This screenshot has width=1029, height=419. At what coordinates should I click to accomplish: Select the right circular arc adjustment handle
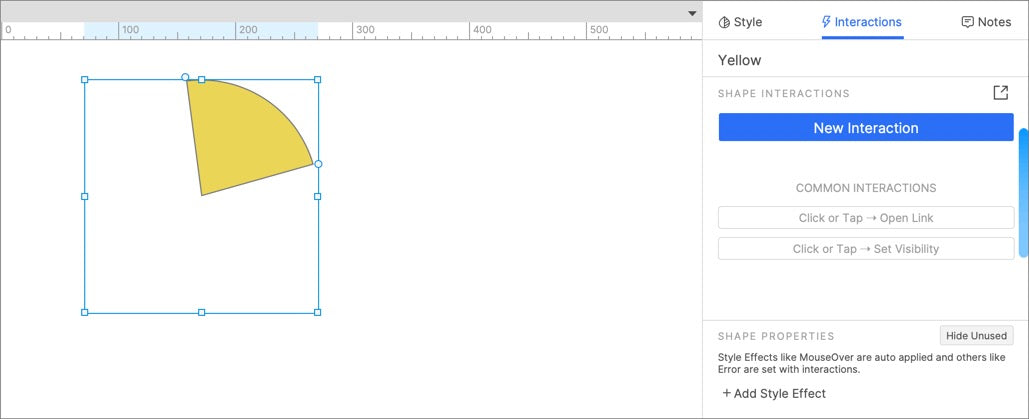[318, 164]
